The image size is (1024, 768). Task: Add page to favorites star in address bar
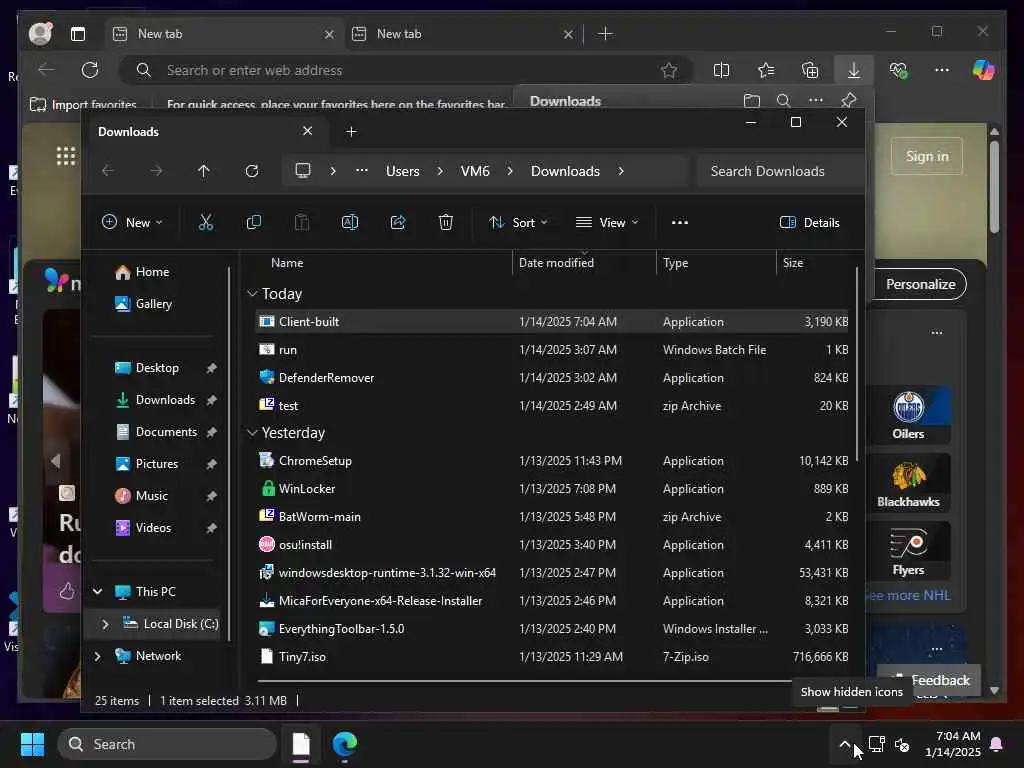[669, 70]
